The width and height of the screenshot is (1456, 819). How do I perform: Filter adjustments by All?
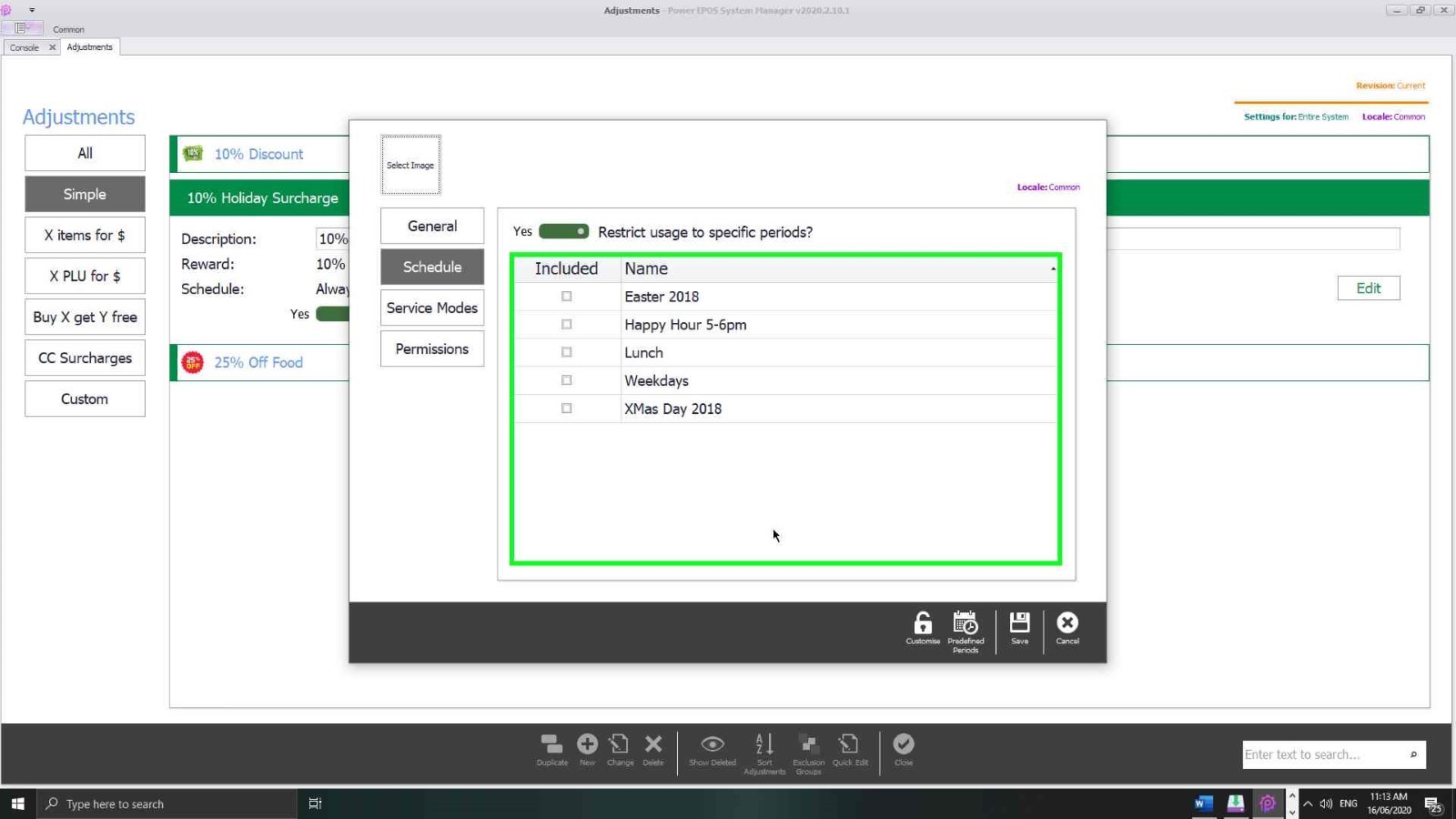click(85, 153)
